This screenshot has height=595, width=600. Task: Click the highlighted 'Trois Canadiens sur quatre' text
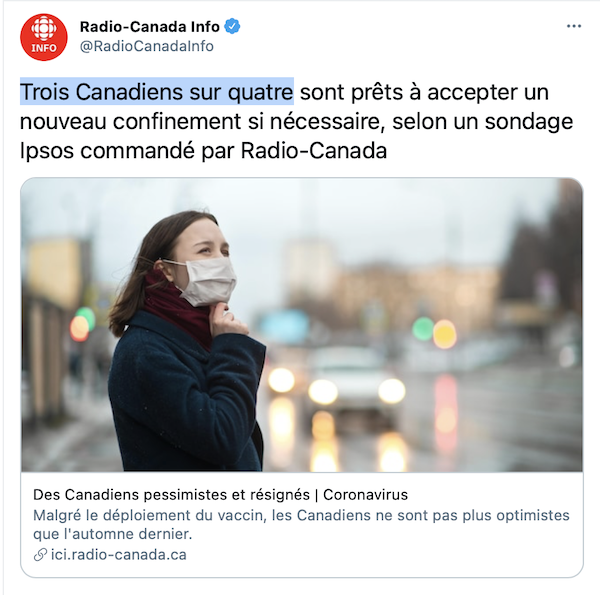click(x=157, y=91)
